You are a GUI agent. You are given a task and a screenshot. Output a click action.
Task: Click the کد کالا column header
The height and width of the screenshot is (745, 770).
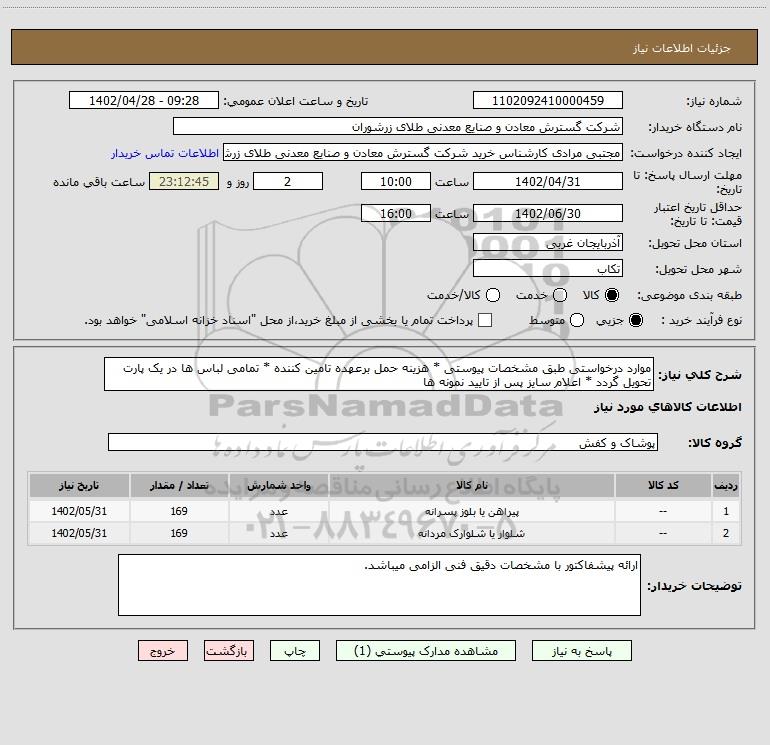point(663,485)
